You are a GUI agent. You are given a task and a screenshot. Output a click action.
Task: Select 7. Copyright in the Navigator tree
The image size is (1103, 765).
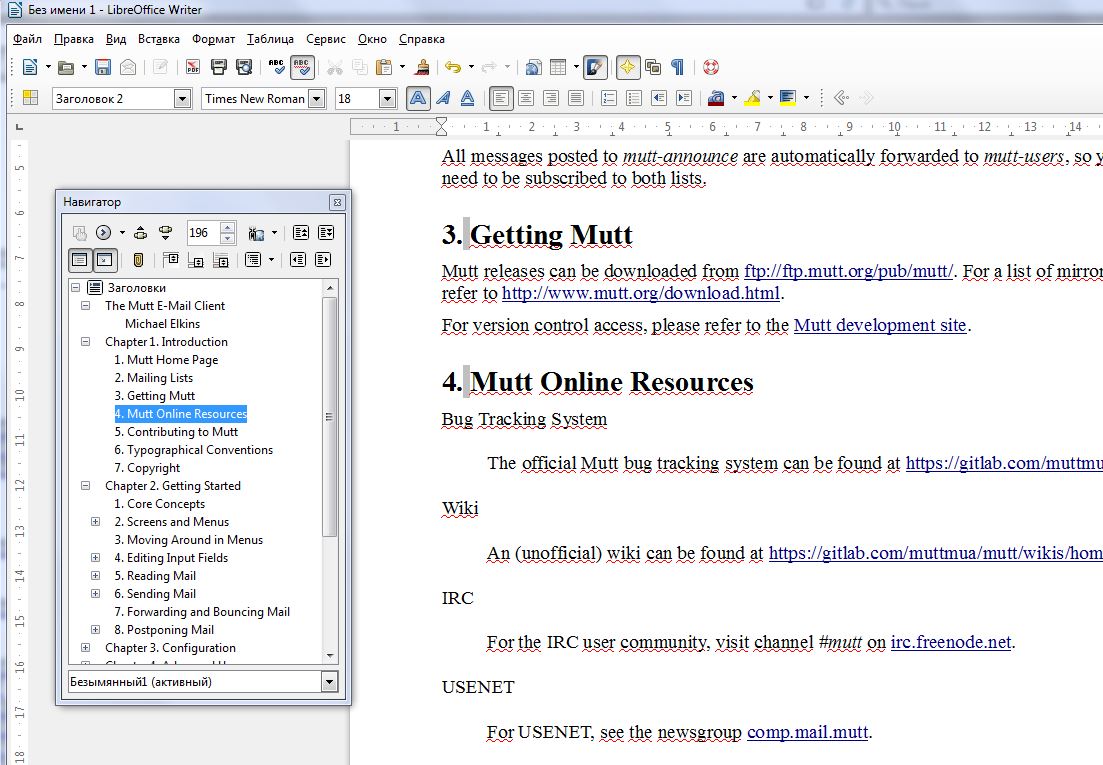(x=147, y=468)
